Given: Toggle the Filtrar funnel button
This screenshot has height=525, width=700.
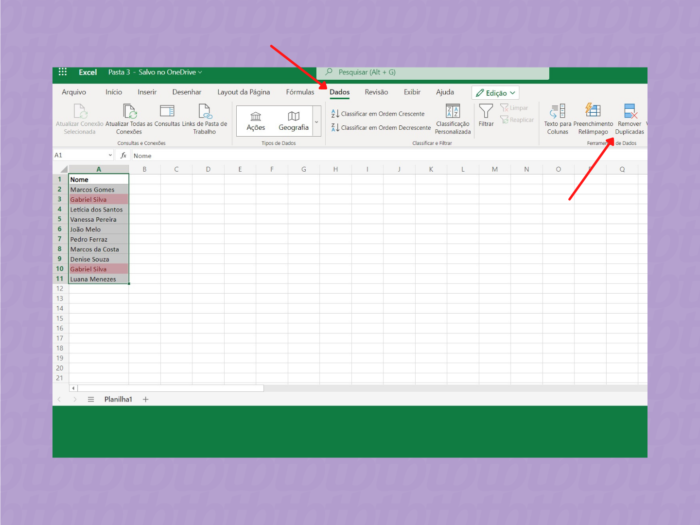Looking at the screenshot, I should coord(486,115).
